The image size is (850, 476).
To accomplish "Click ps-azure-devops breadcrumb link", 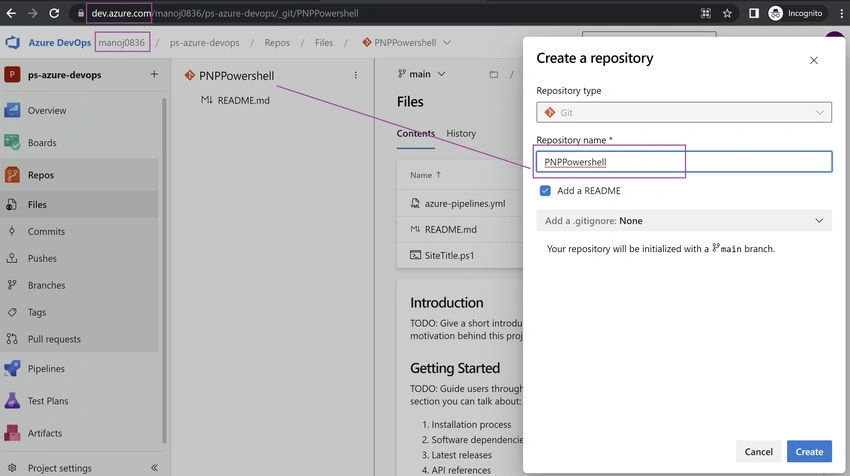I will point(204,42).
